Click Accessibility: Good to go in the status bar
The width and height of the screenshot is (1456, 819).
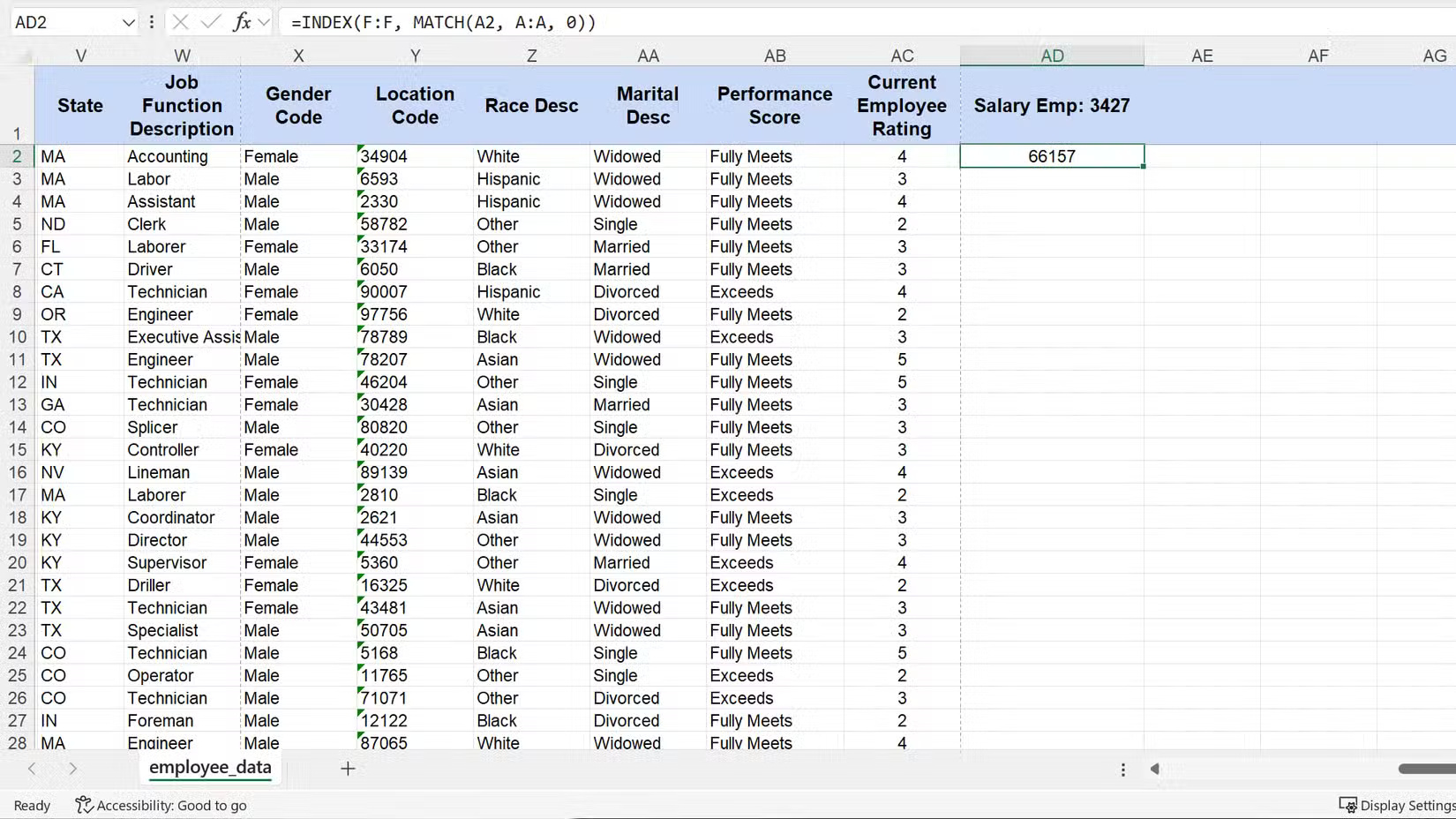coord(170,805)
